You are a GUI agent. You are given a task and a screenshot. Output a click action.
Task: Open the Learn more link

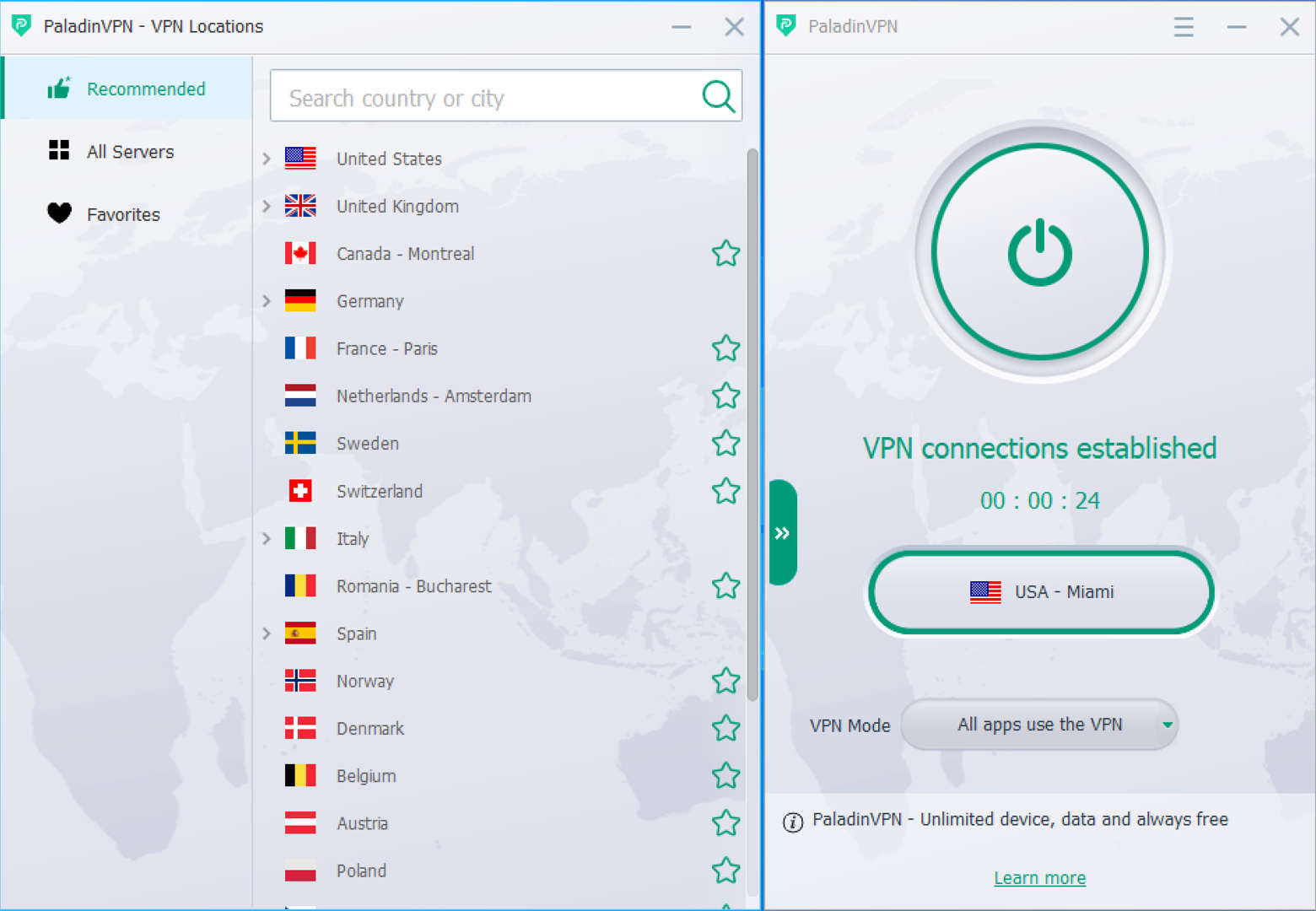1039,878
